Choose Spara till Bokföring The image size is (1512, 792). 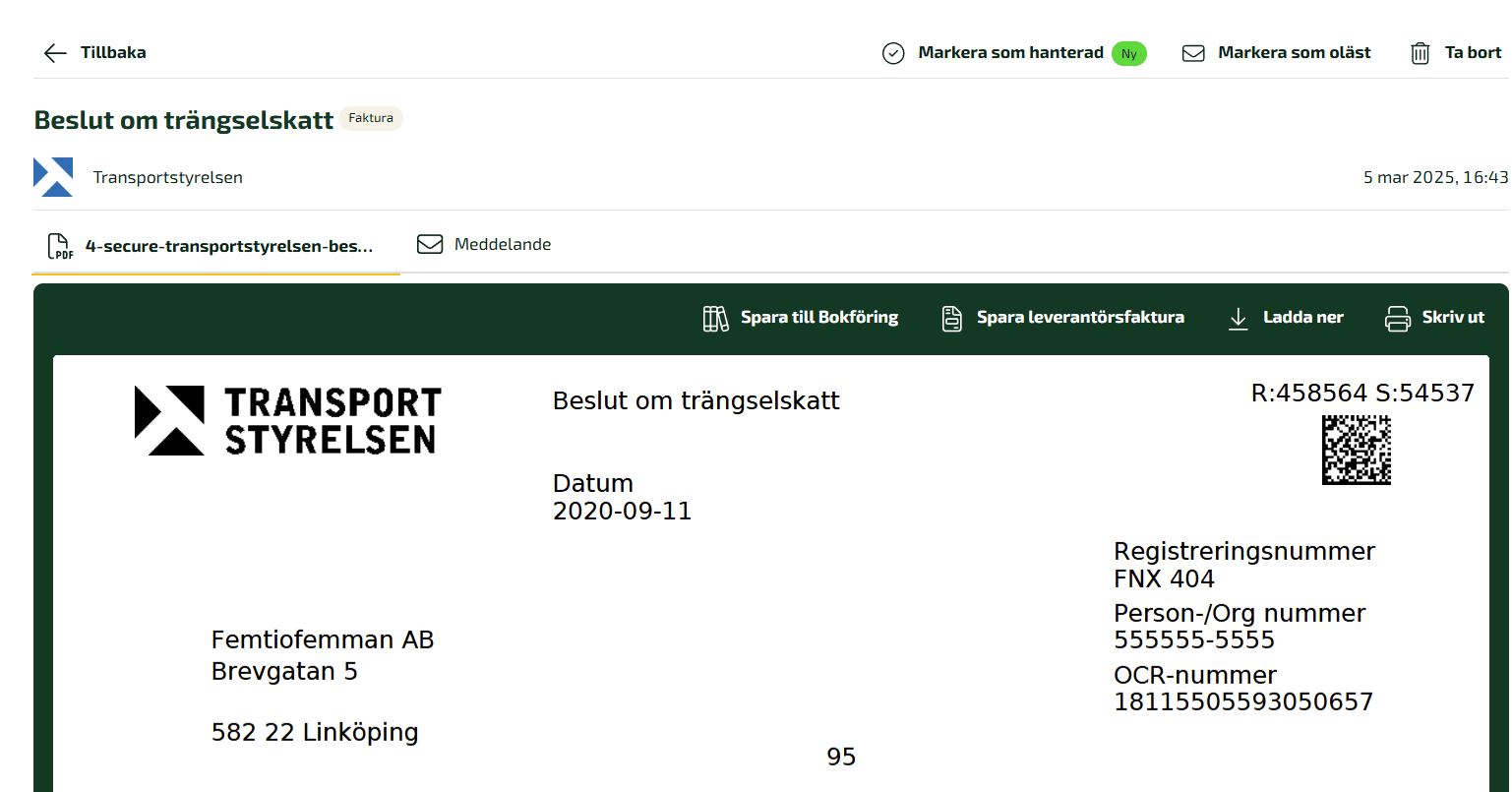point(819,318)
